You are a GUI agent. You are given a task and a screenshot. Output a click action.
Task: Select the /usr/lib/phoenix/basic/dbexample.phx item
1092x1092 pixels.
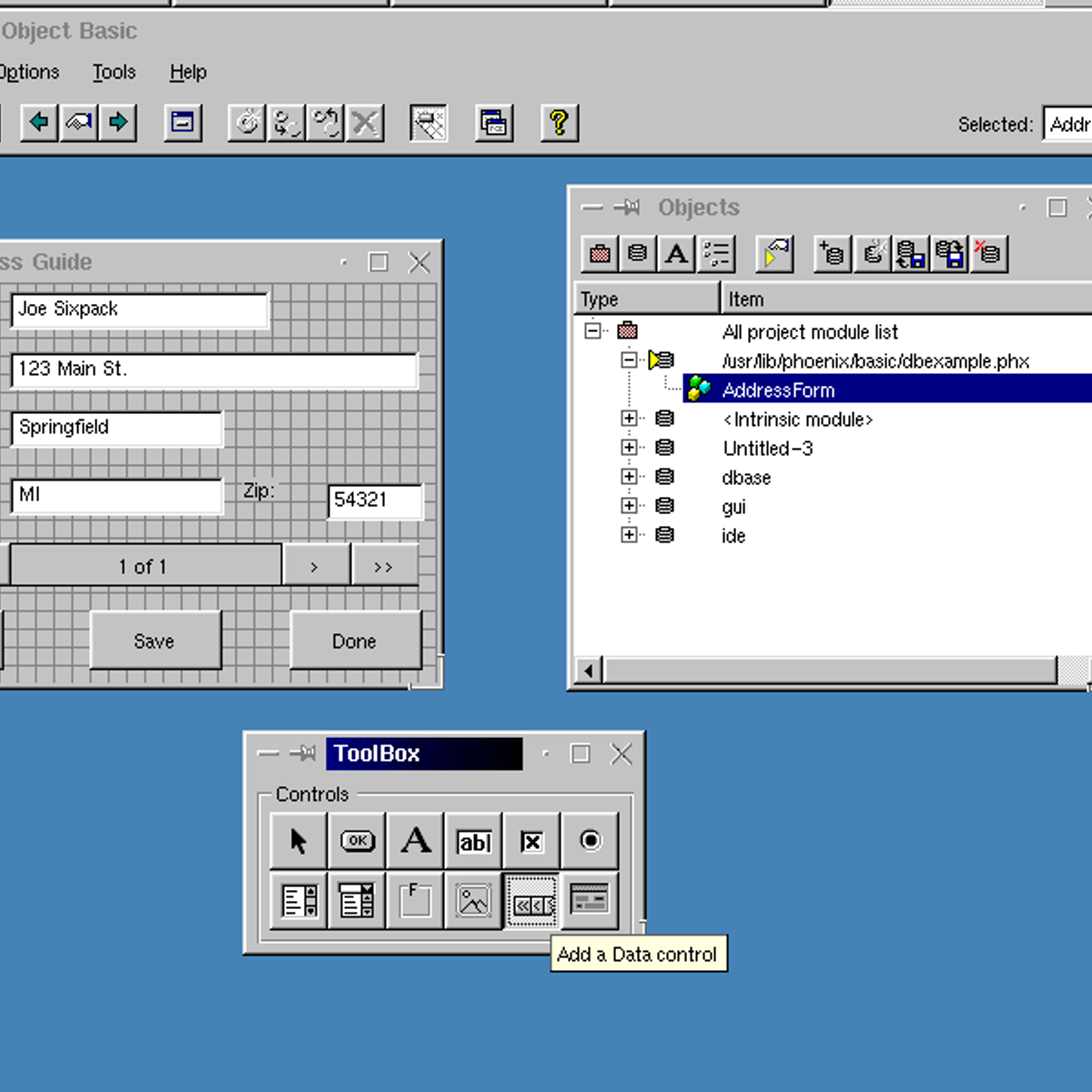pos(875,361)
